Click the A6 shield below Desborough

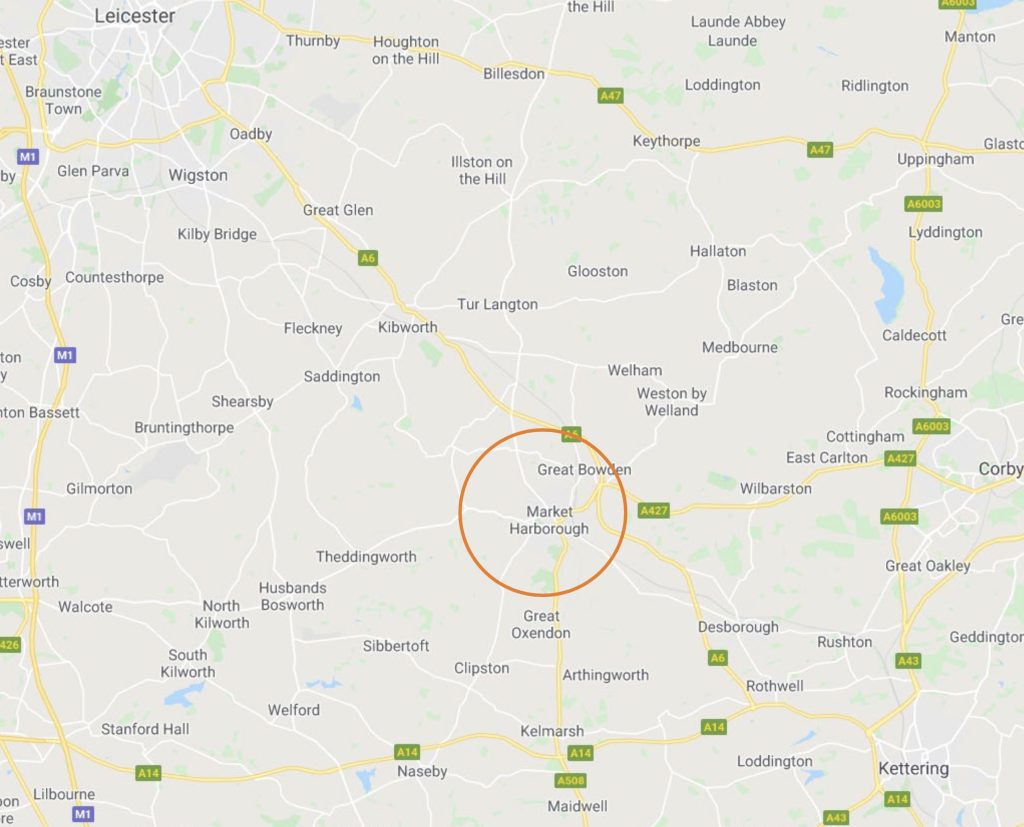tap(718, 658)
